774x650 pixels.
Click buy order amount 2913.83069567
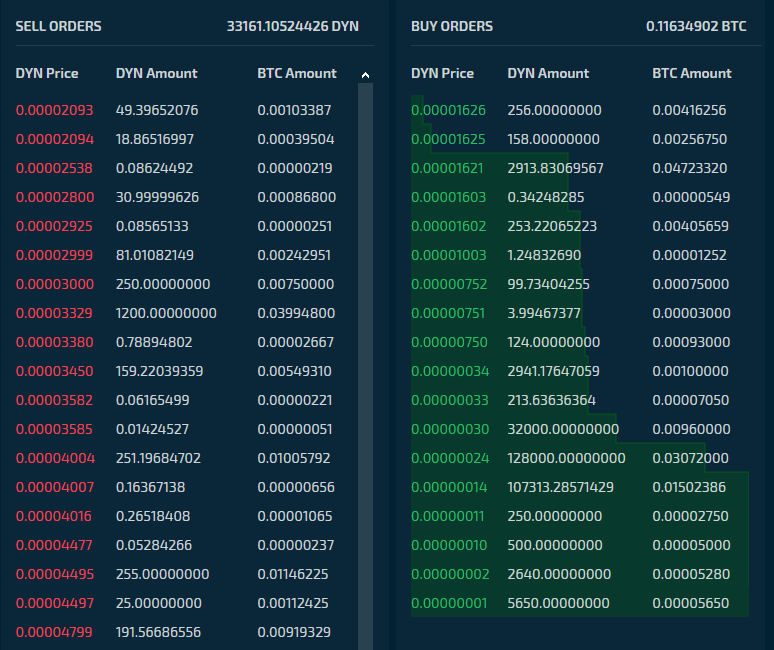coord(555,168)
